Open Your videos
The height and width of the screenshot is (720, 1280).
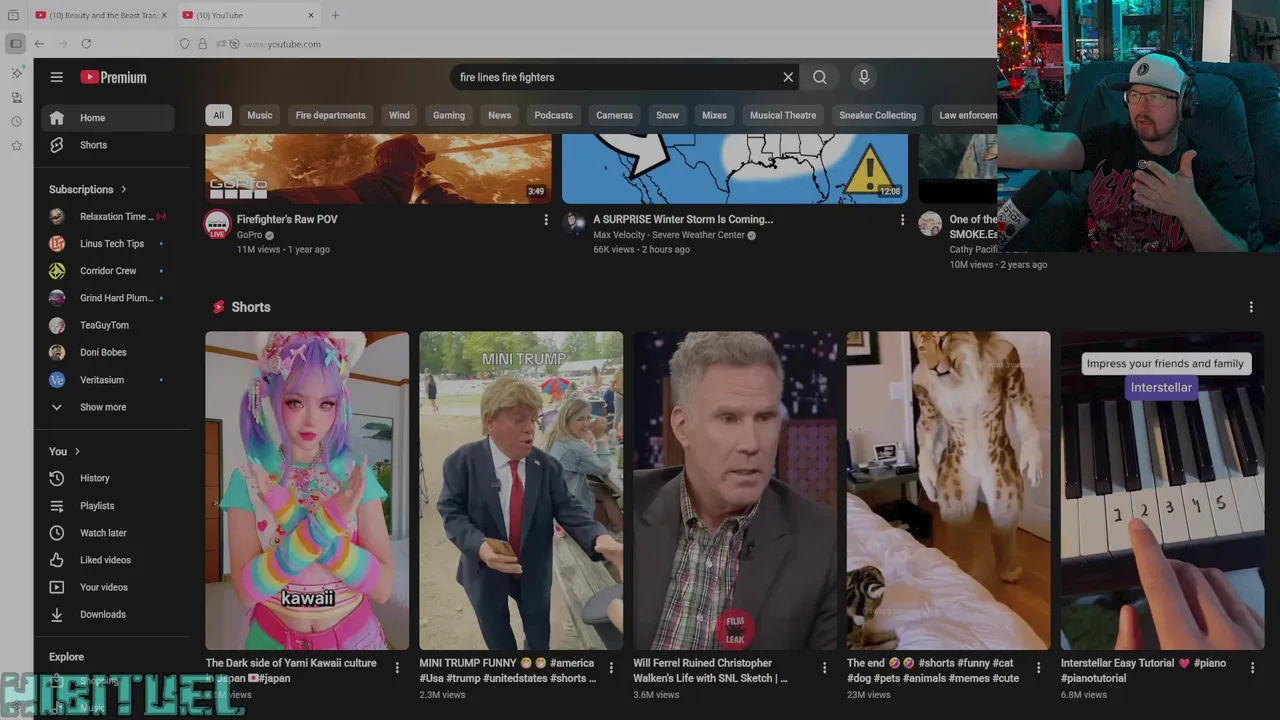(108, 587)
